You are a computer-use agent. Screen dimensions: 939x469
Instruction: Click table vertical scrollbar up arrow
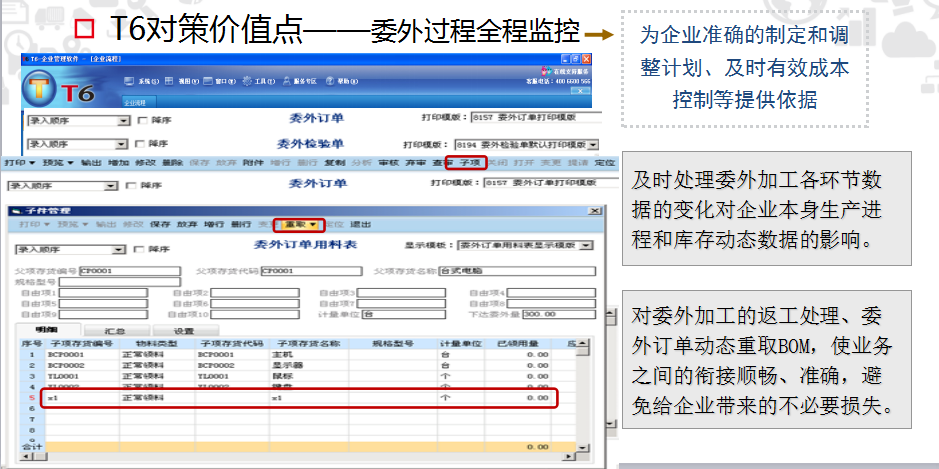pos(584,344)
